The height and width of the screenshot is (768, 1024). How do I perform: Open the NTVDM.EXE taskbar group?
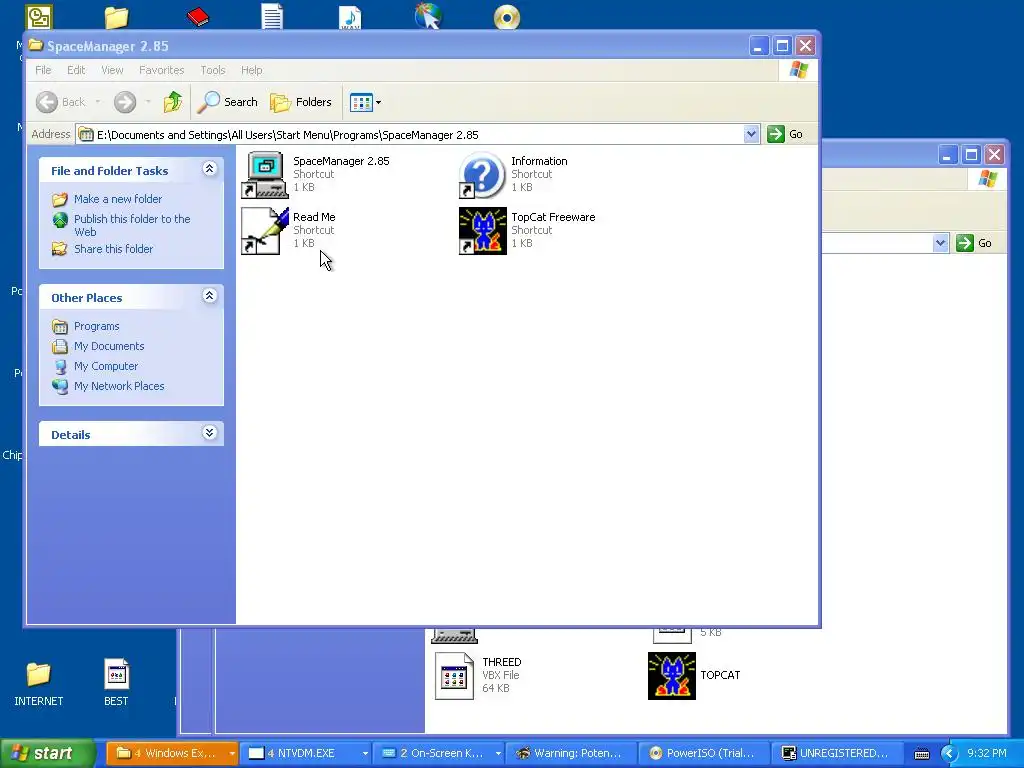click(x=307, y=753)
